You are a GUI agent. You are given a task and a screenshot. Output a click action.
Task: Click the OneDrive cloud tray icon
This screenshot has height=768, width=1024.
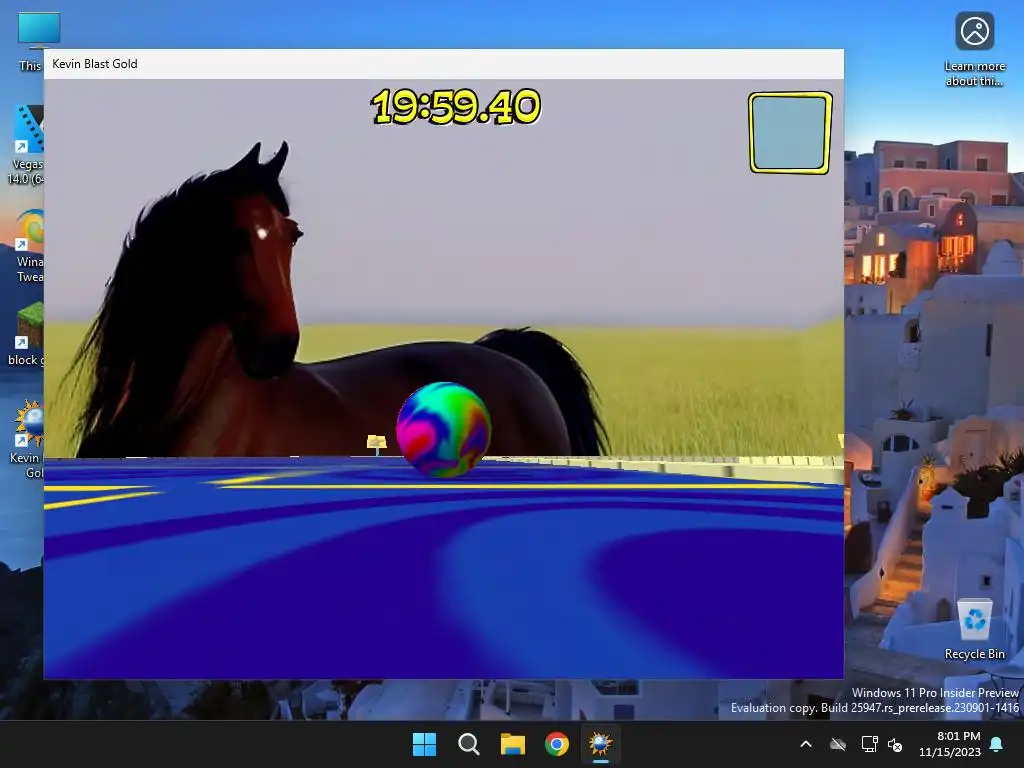click(838, 744)
